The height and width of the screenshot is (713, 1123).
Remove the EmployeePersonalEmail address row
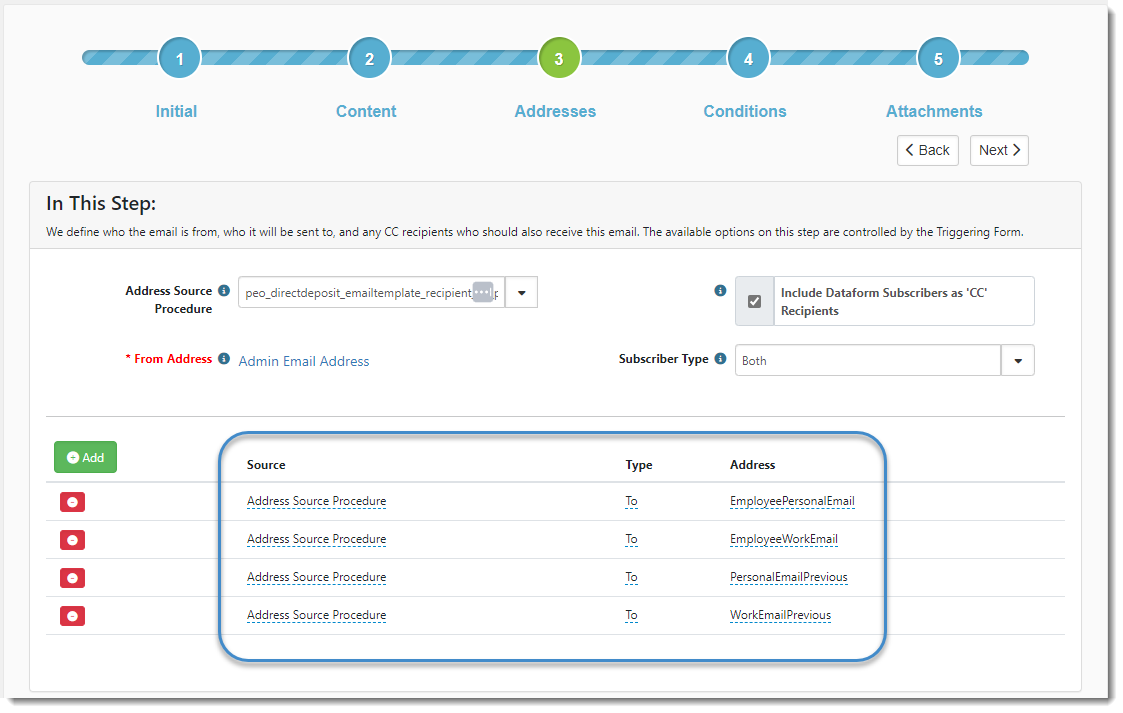(x=72, y=502)
